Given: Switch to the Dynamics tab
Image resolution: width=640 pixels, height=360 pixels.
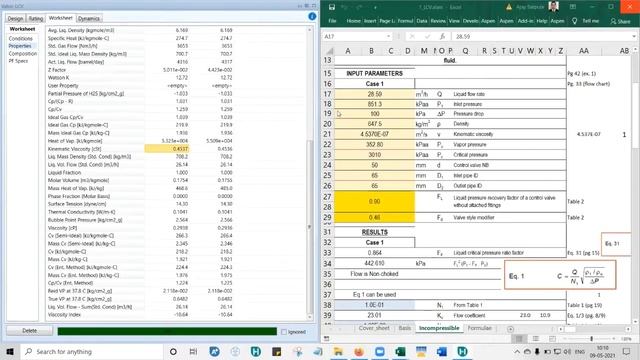Looking at the screenshot, I should pyautogui.click(x=89, y=19).
